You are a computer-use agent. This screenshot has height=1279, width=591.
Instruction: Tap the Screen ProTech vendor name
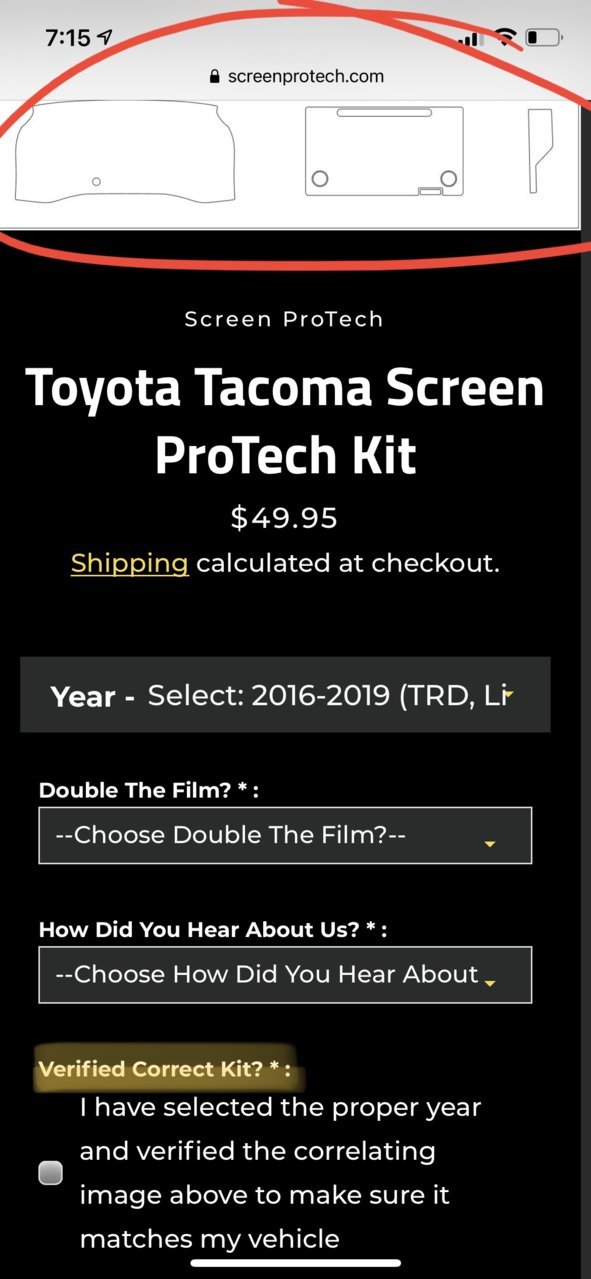[x=284, y=319]
